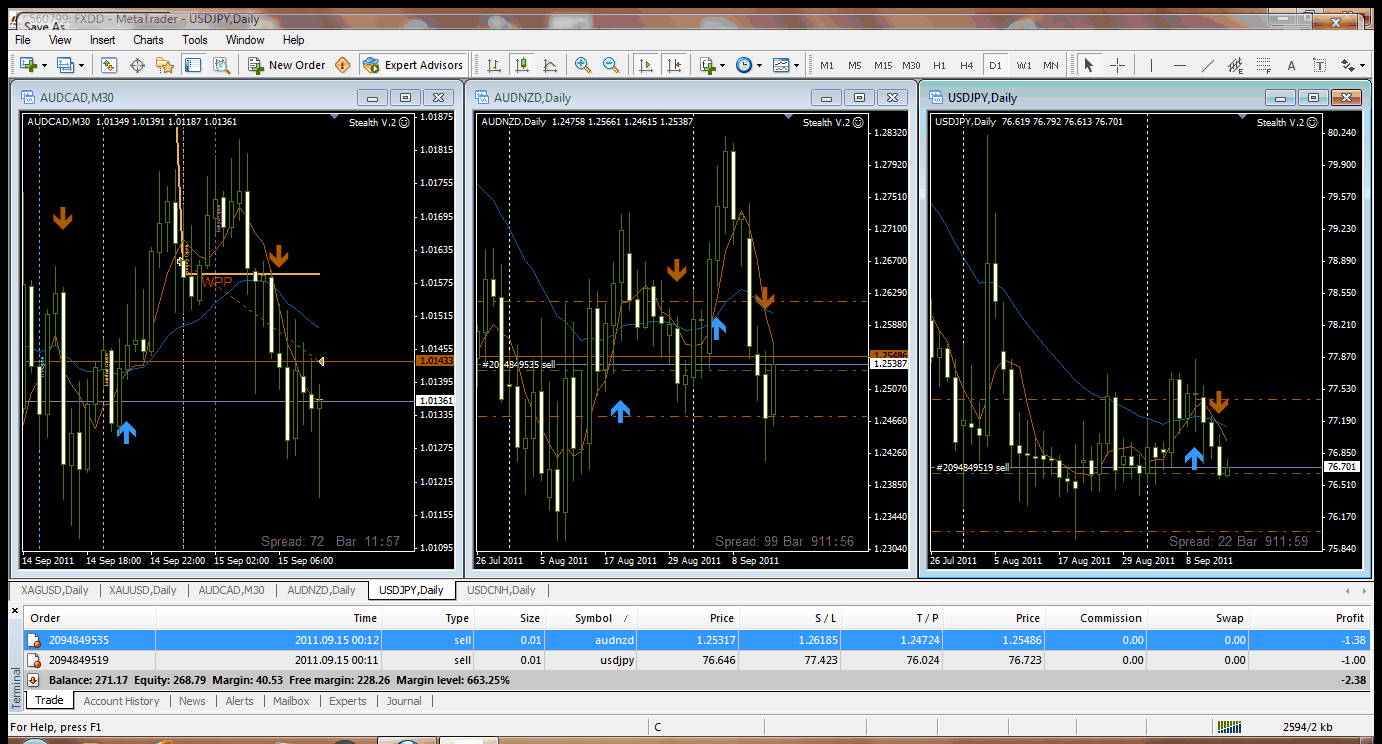The image size is (1382, 744).
Task: Select D1 timeframe
Action: 995,65
